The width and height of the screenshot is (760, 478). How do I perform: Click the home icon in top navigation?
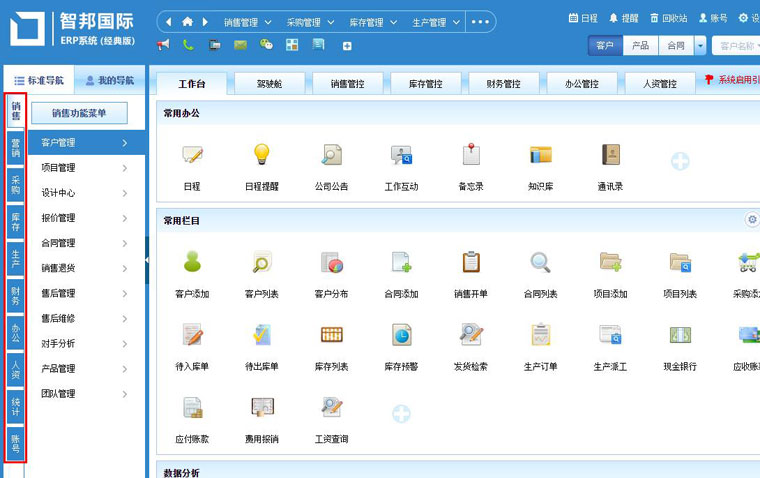pos(187,21)
